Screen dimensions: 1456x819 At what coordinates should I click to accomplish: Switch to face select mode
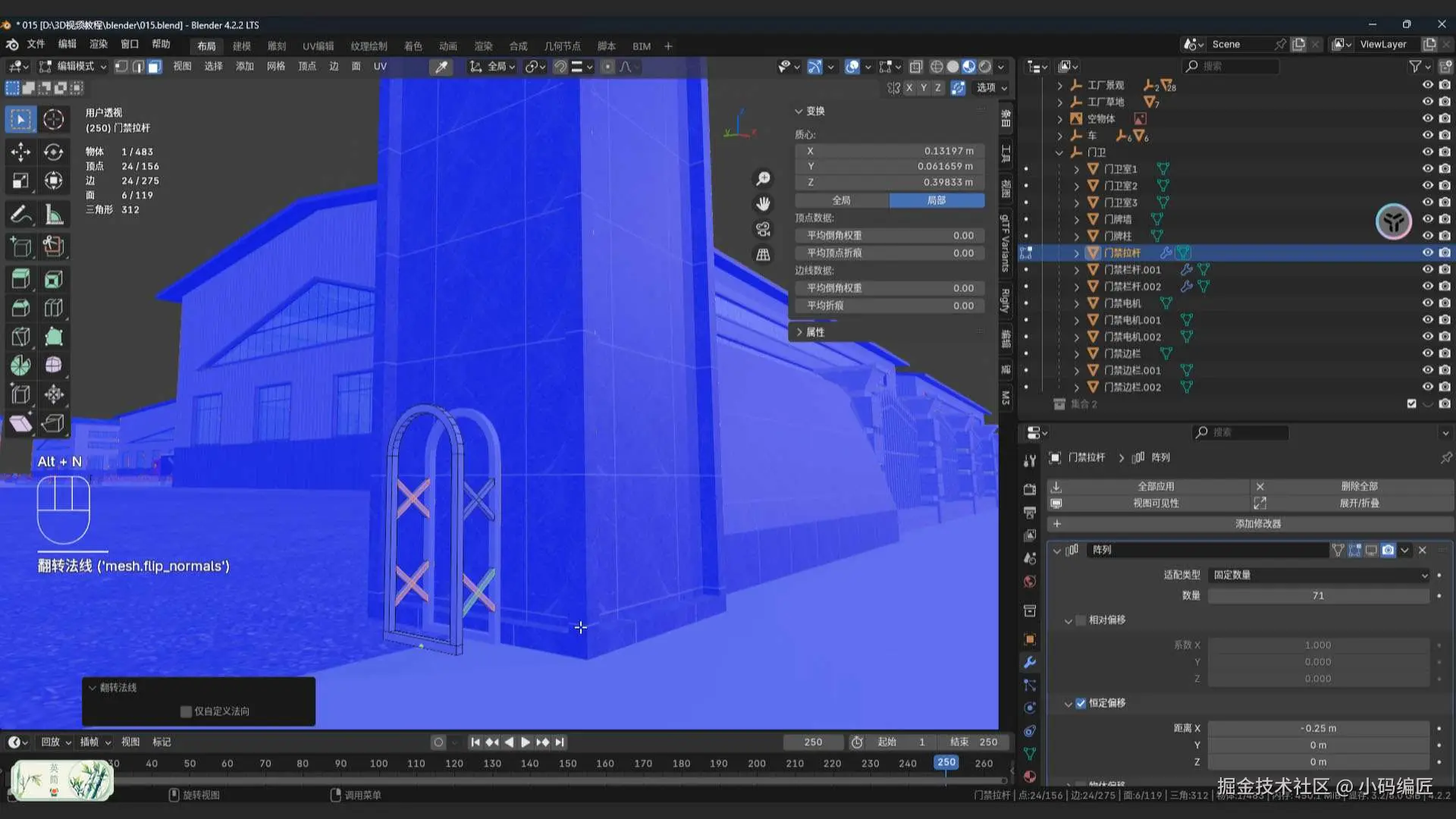point(155,67)
